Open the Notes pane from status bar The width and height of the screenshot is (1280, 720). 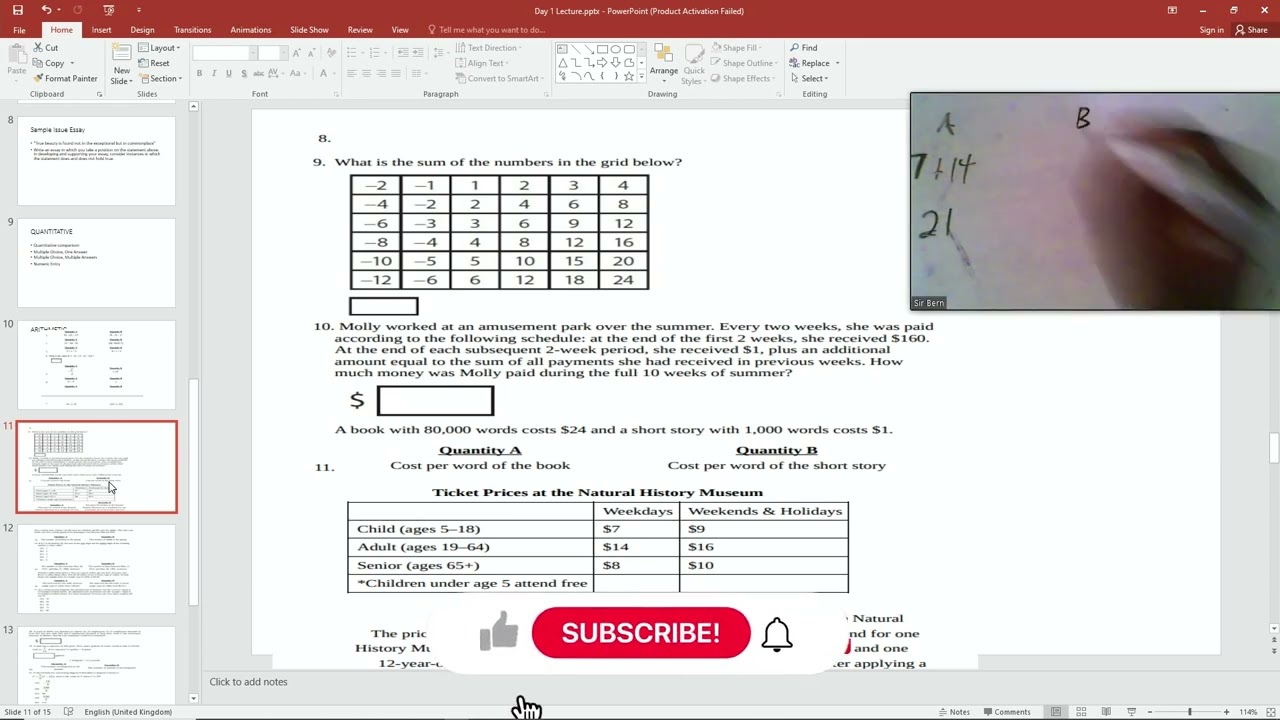tap(954, 712)
